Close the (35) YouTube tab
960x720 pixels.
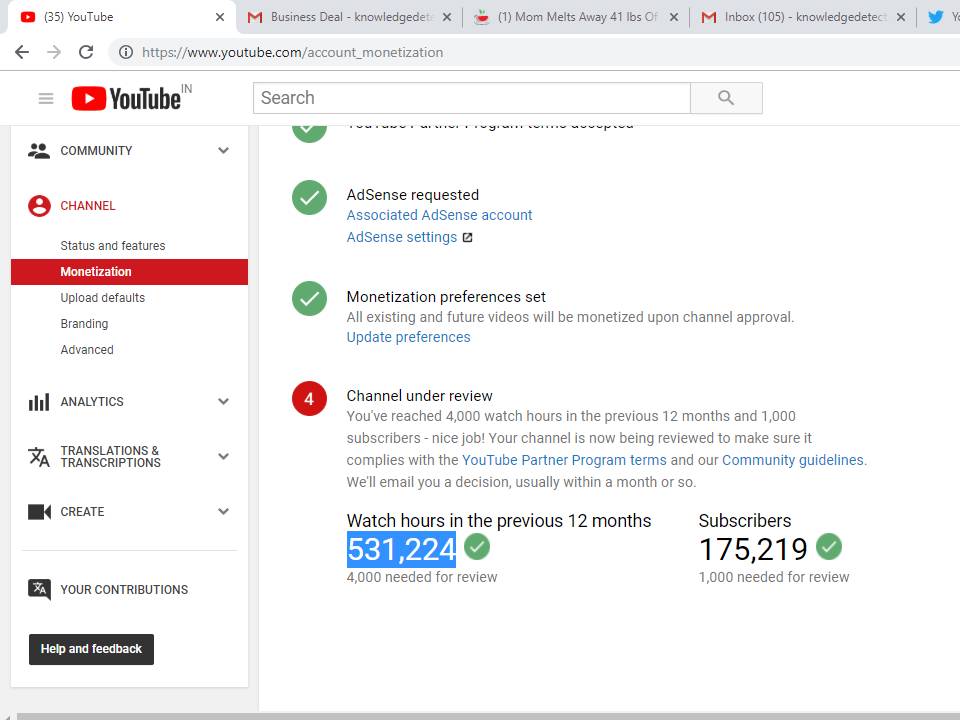(x=220, y=17)
